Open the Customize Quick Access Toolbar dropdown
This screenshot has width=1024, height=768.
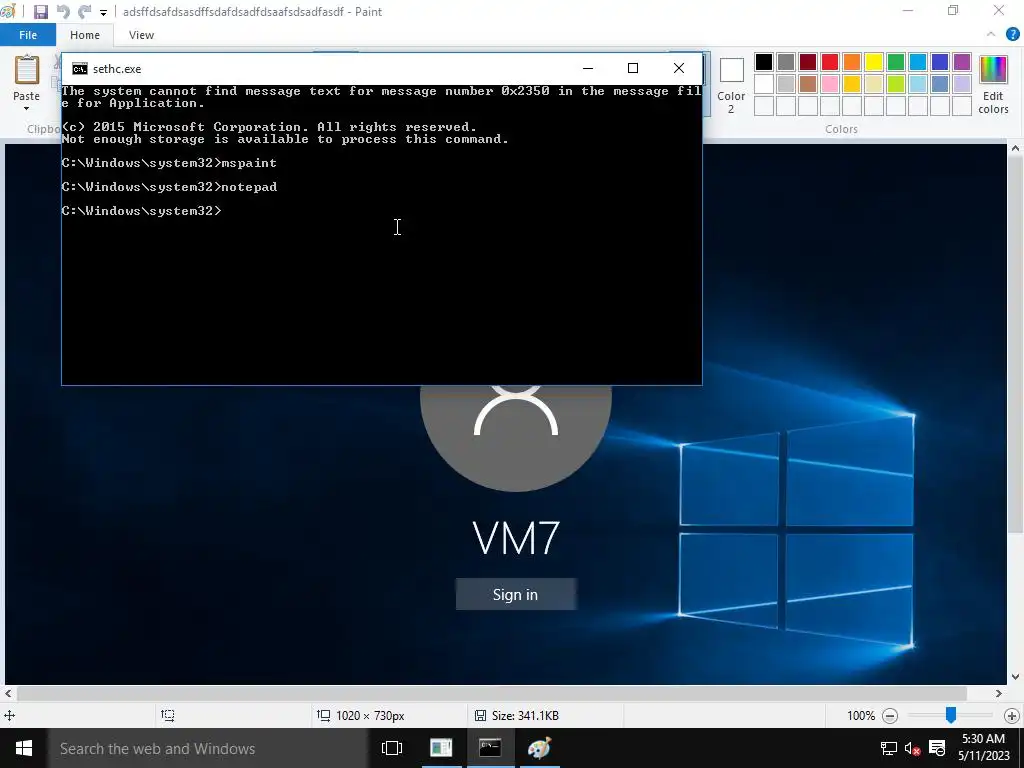coord(103,12)
